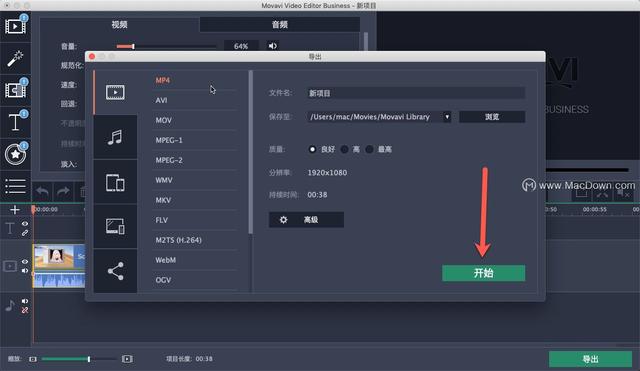Choose WMV format from the list
Screen dimensions: 640x371
click(164, 180)
